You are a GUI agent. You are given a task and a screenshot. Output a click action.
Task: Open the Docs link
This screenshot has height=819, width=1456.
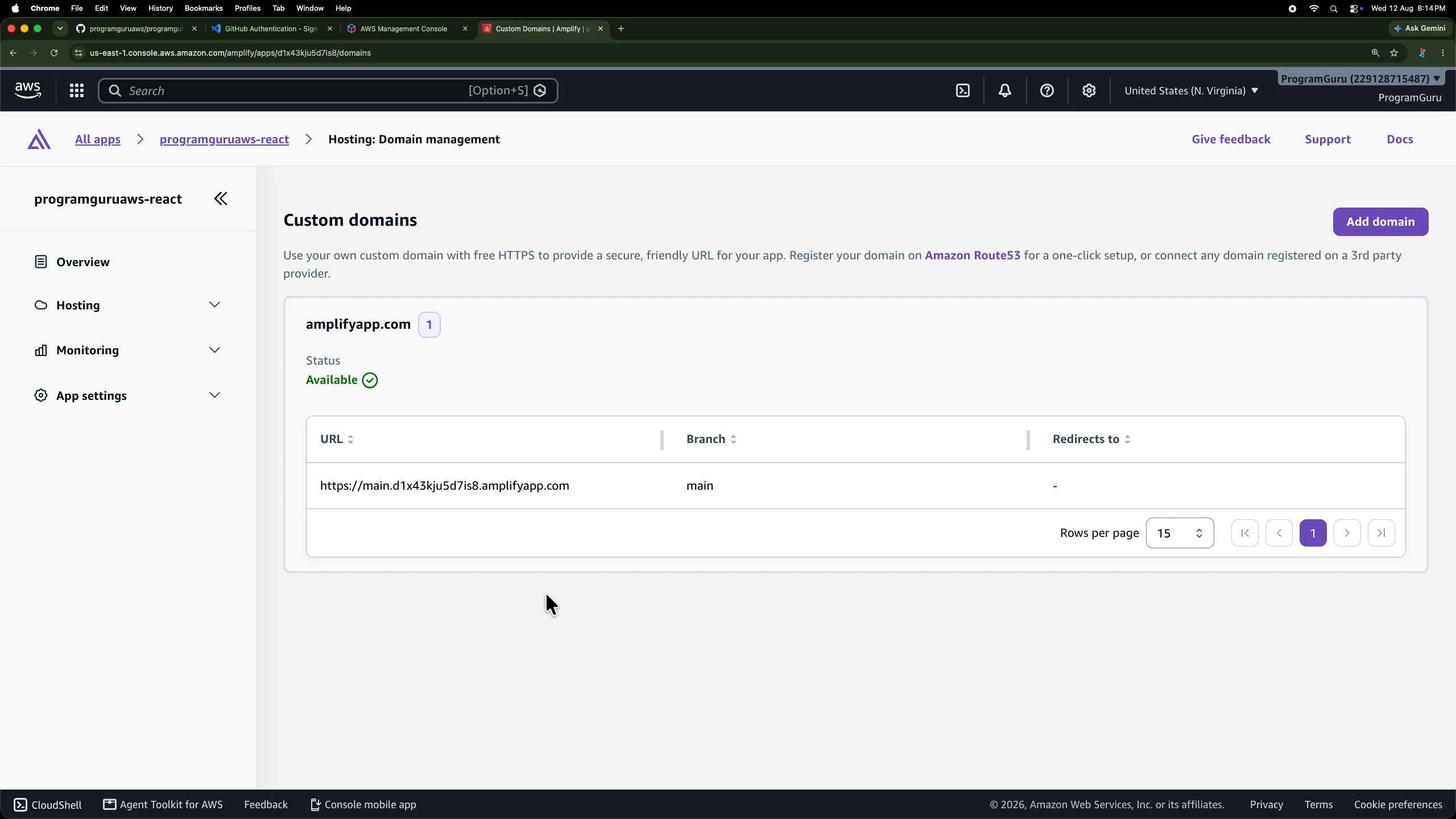pyautogui.click(x=1400, y=139)
